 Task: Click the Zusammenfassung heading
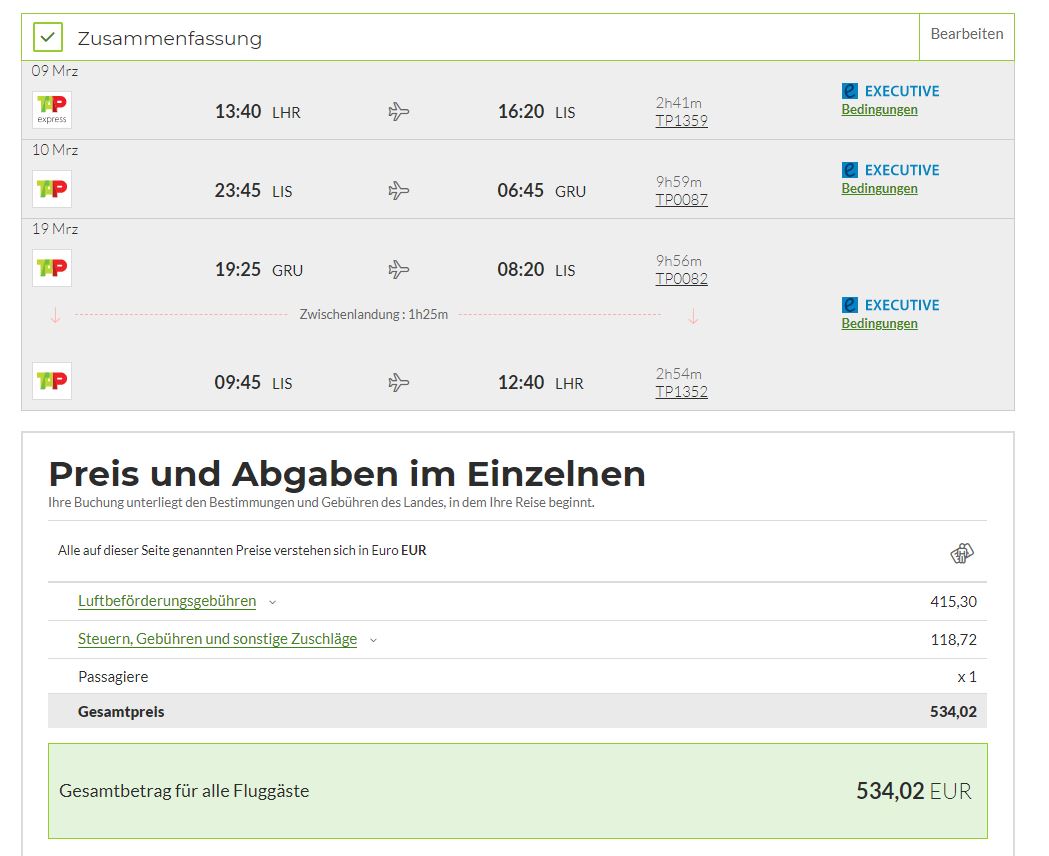(170, 39)
